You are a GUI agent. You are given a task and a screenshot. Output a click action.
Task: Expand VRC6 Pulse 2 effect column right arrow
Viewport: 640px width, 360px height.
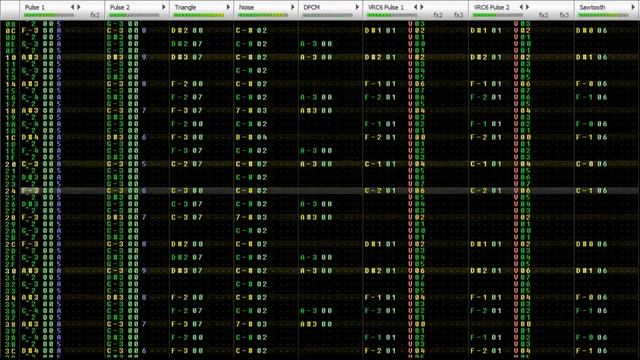527,7
